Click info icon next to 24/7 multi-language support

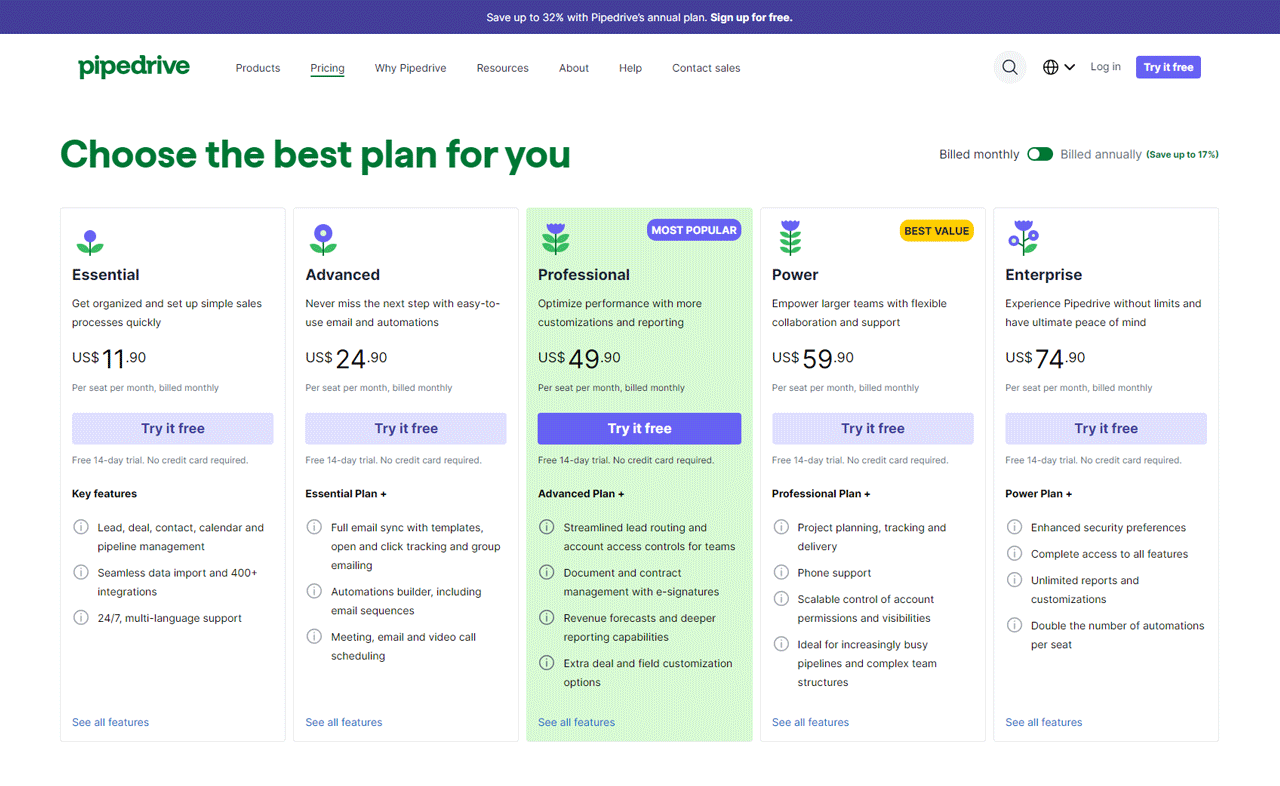pos(81,617)
